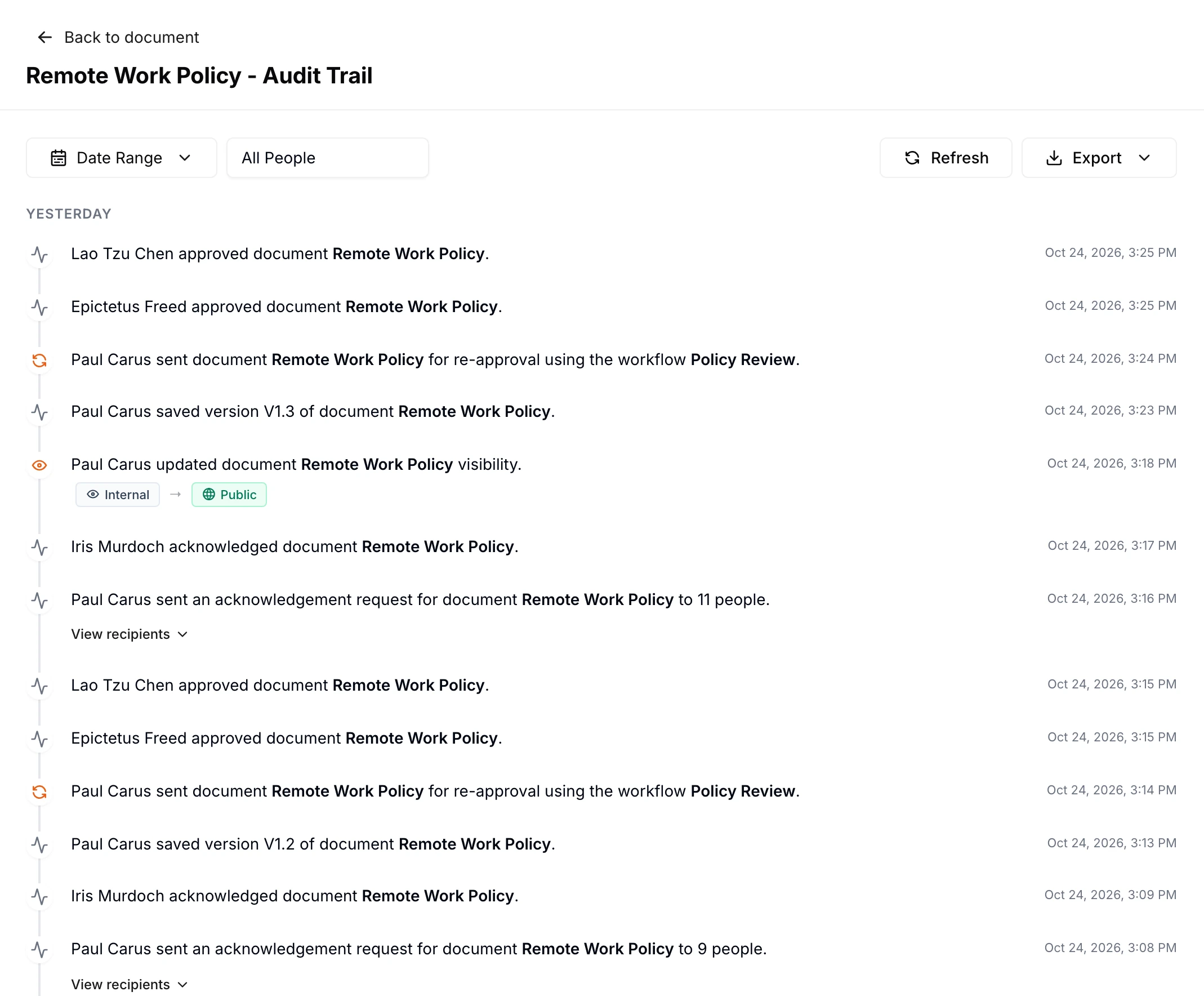The image size is (1204, 996).
Task: Expand View recipients for 9 people request
Action: tap(130, 985)
